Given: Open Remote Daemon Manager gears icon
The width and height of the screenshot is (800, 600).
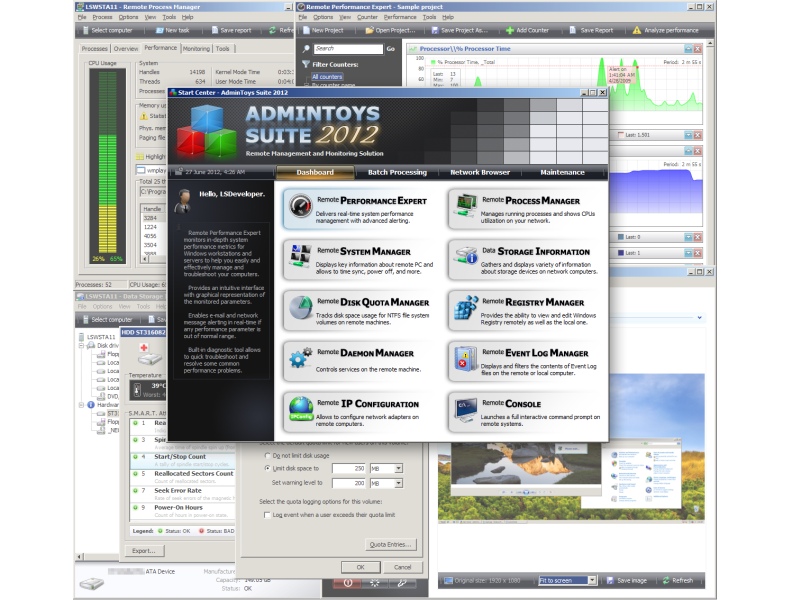Looking at the screenshot, I should click(301, 358).
